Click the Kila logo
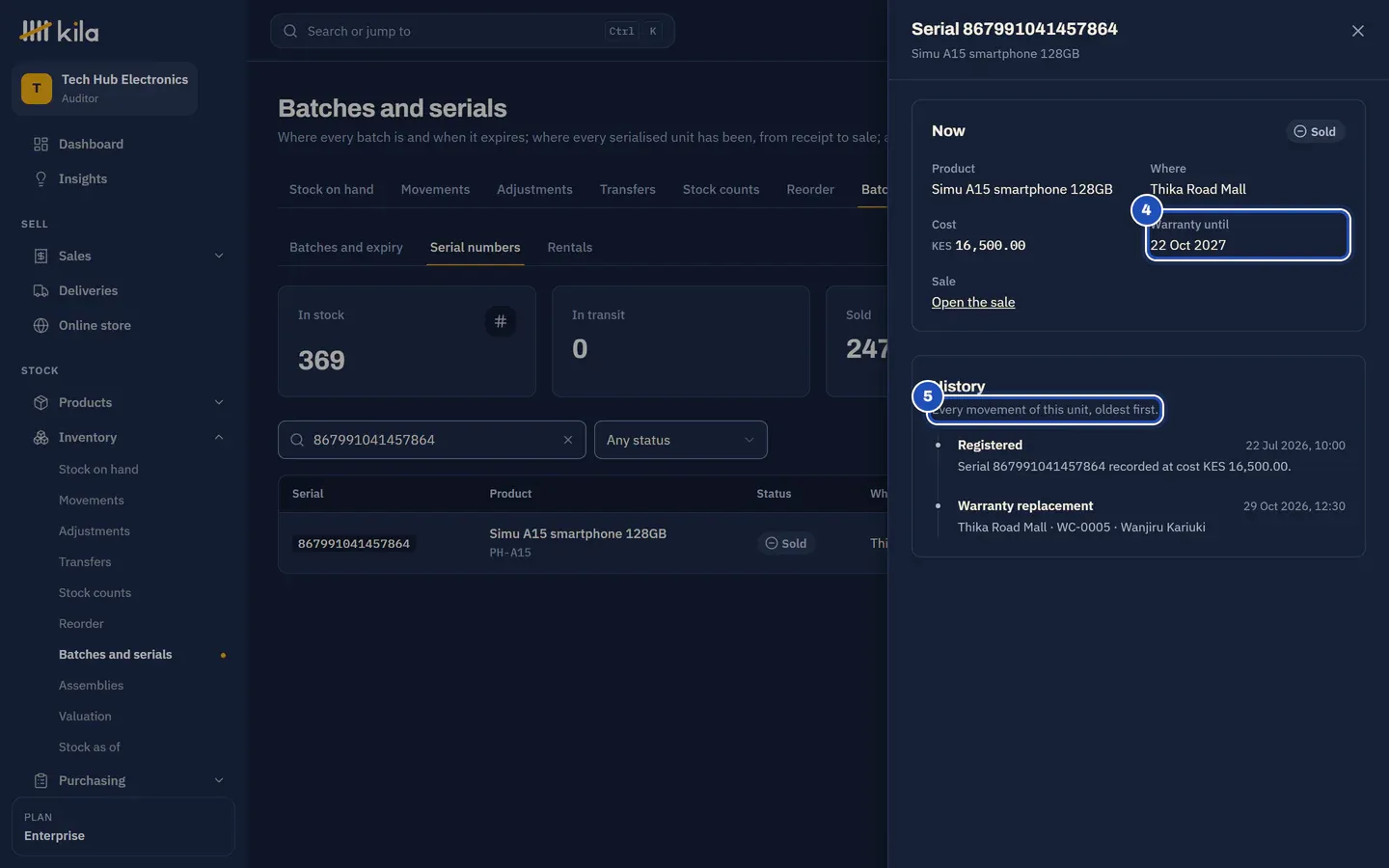This screenshot has height=868, width=1389. click(60, 31)
